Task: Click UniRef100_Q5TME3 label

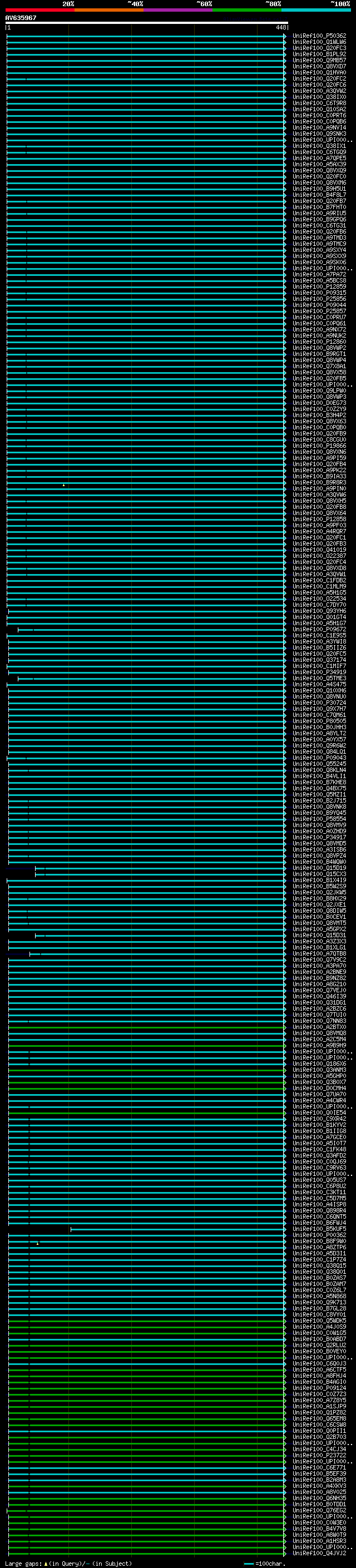Action: click(319, 678)
